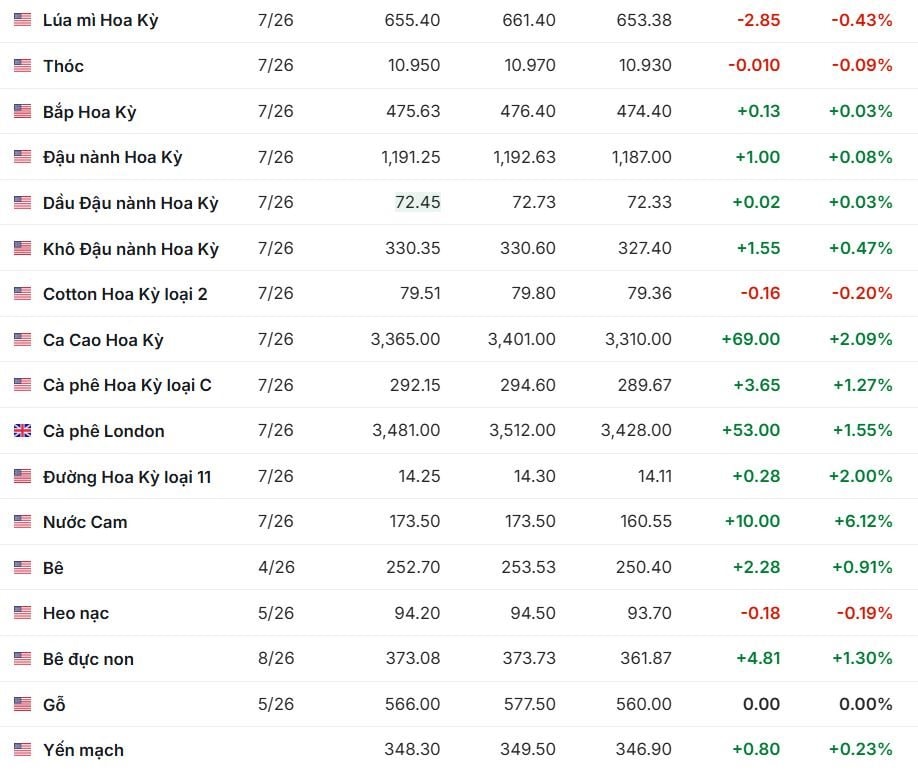
Task: Click the UK flag beside Cà phê London
Action: 22,431
